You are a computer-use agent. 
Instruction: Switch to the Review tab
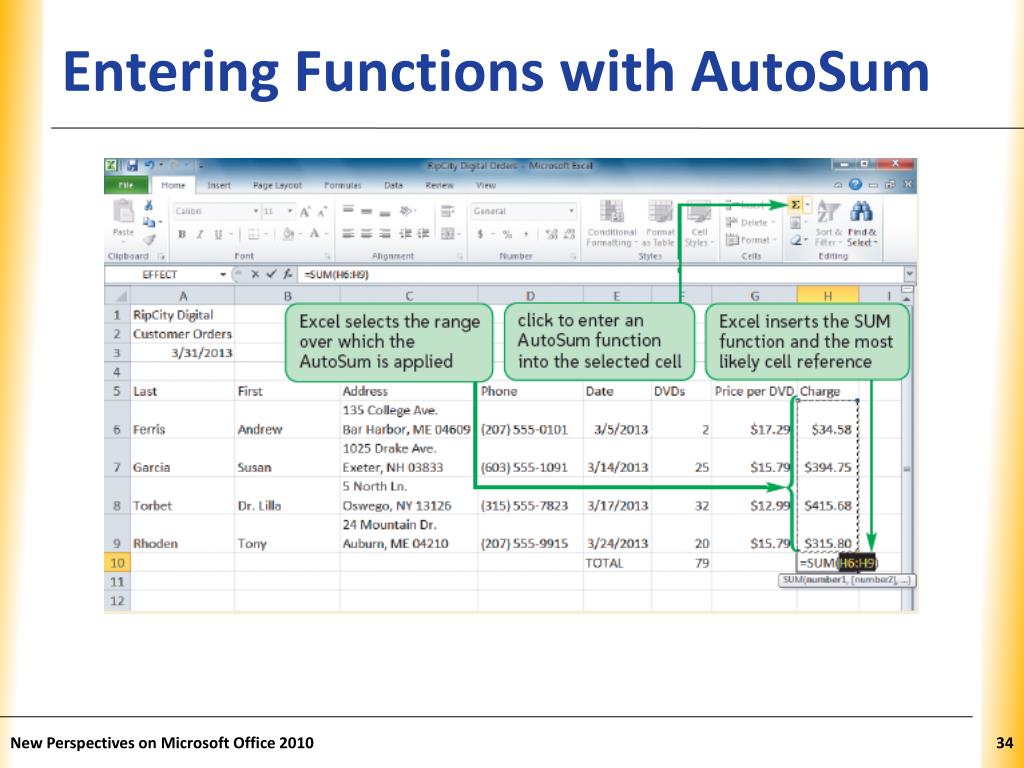(440, 185)
